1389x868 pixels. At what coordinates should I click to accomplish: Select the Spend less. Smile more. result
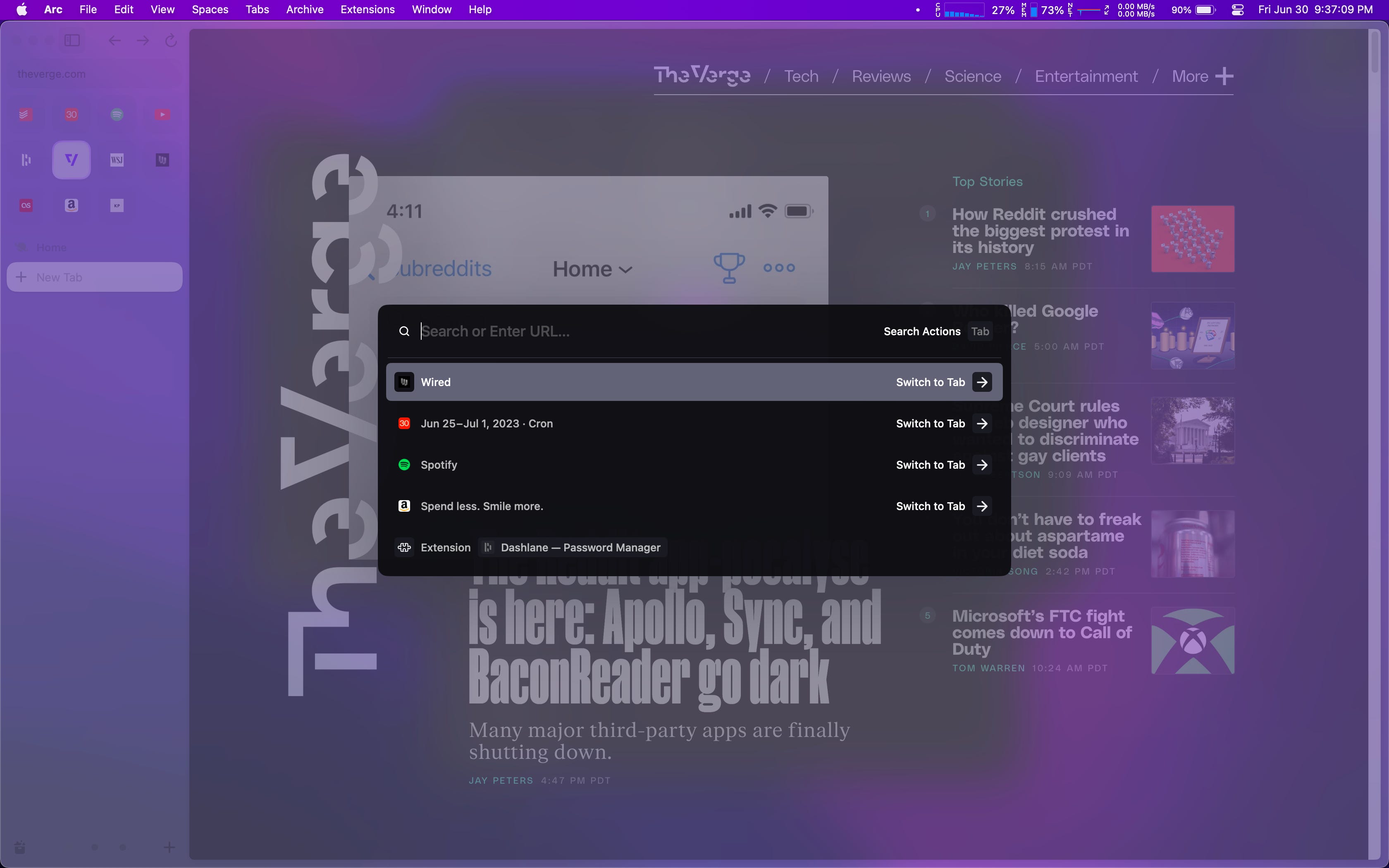tap(694, 506)
